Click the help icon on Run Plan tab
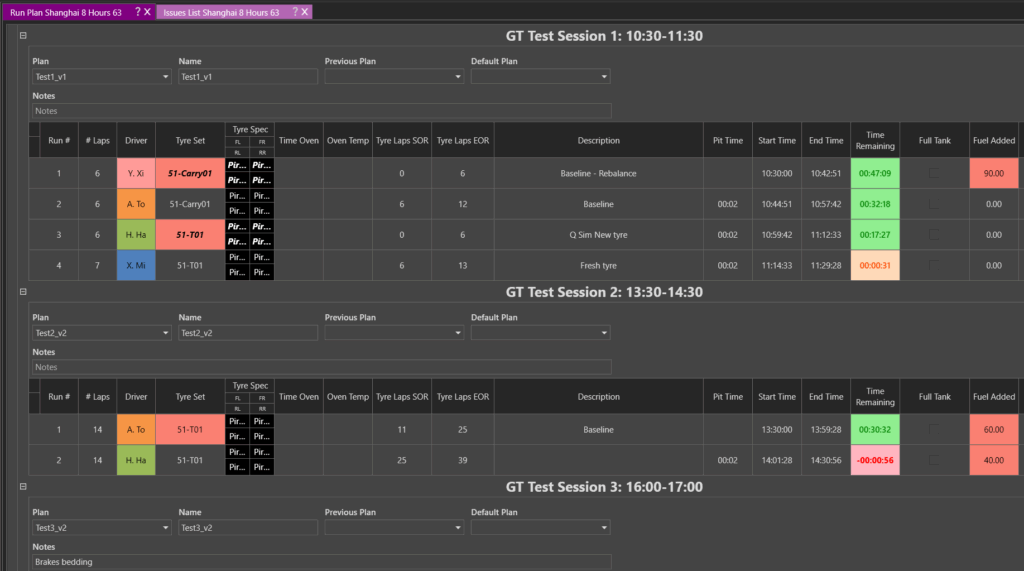This screenshot has width=1024, height=571. 138,12
